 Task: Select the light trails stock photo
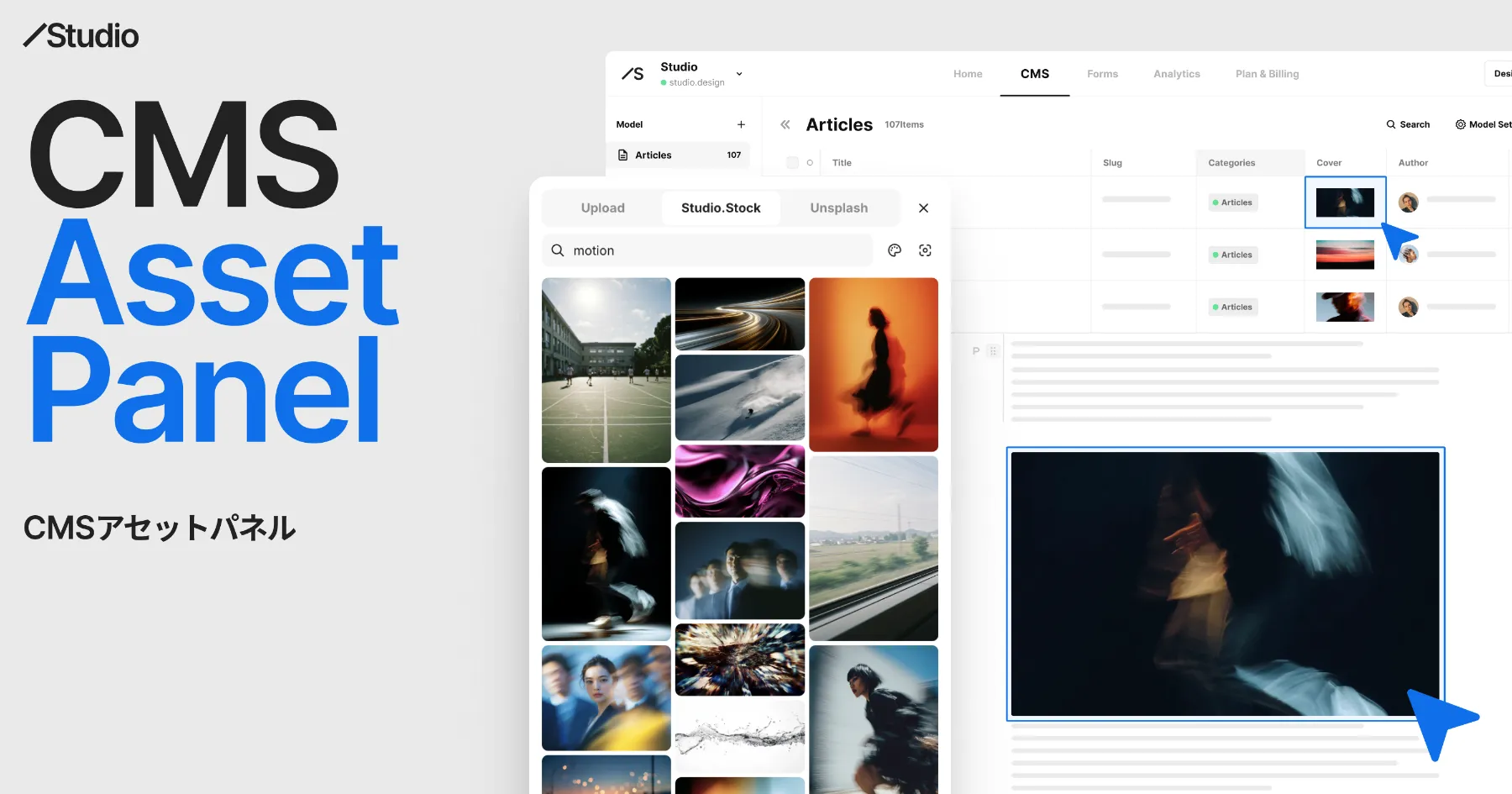[x=740, y=314]
